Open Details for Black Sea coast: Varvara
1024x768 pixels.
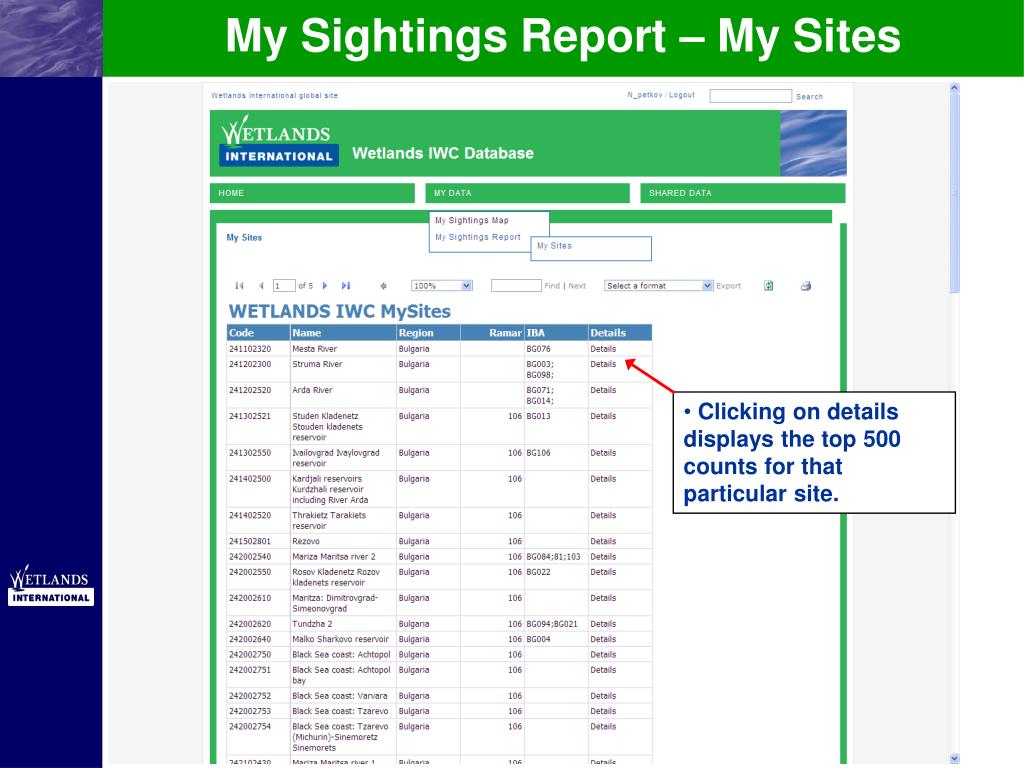tap(603, 696)
